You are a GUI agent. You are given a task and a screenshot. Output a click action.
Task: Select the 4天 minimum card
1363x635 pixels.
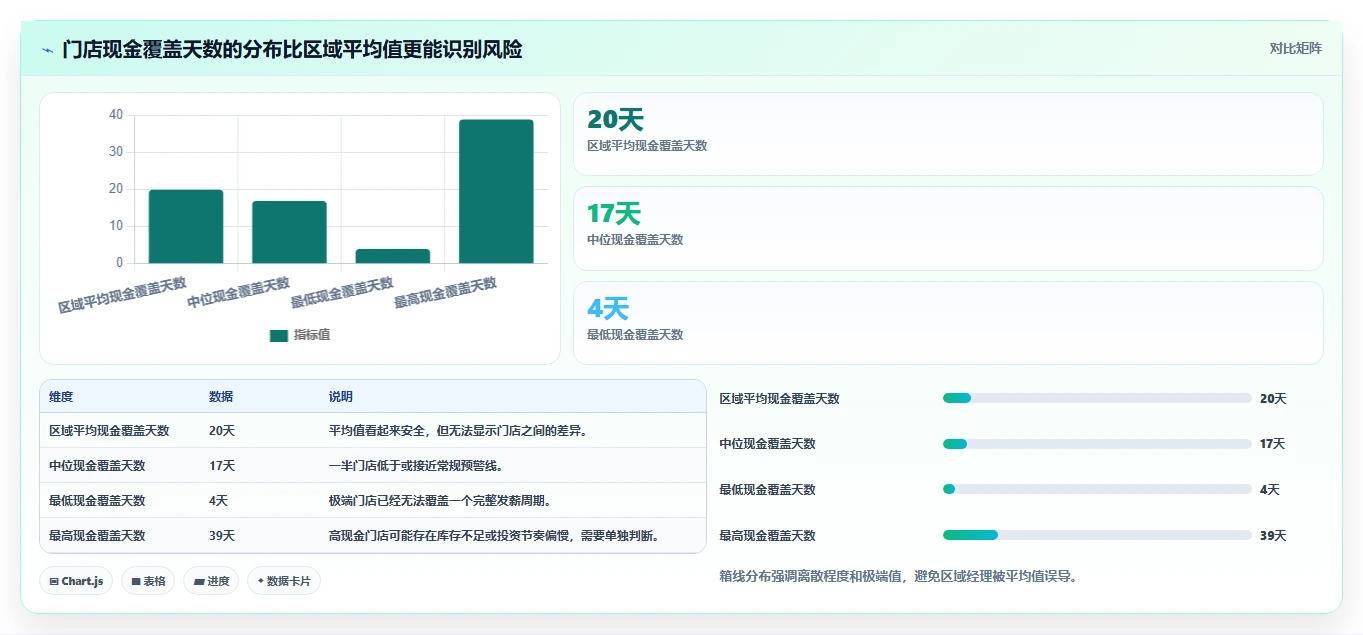pos(948,323)
